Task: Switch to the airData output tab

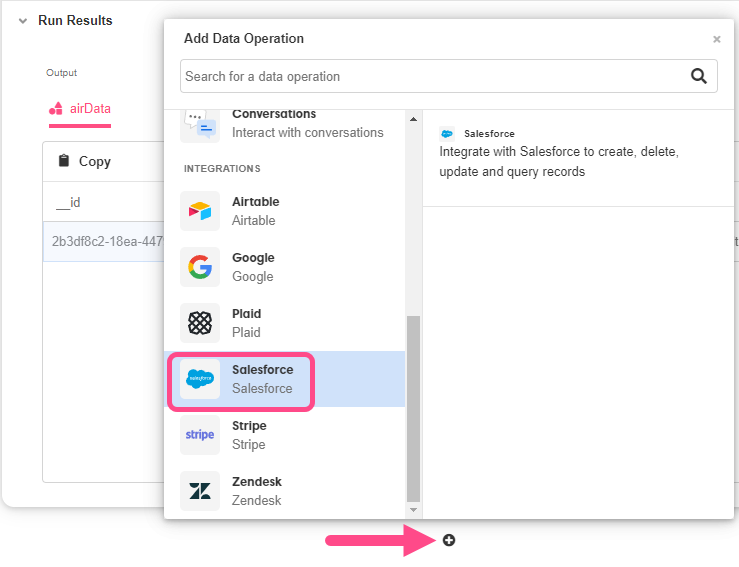Action: pos(80,109)
